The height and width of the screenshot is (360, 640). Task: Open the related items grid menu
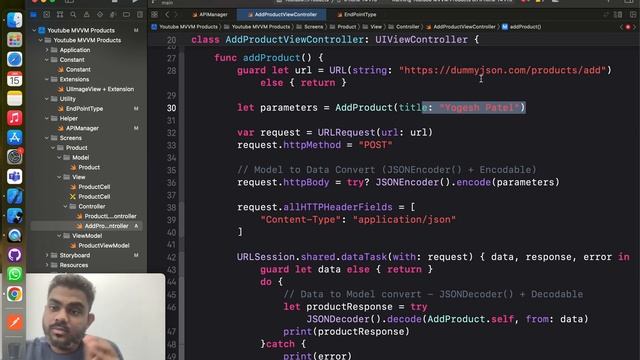(x=155, y=15)
